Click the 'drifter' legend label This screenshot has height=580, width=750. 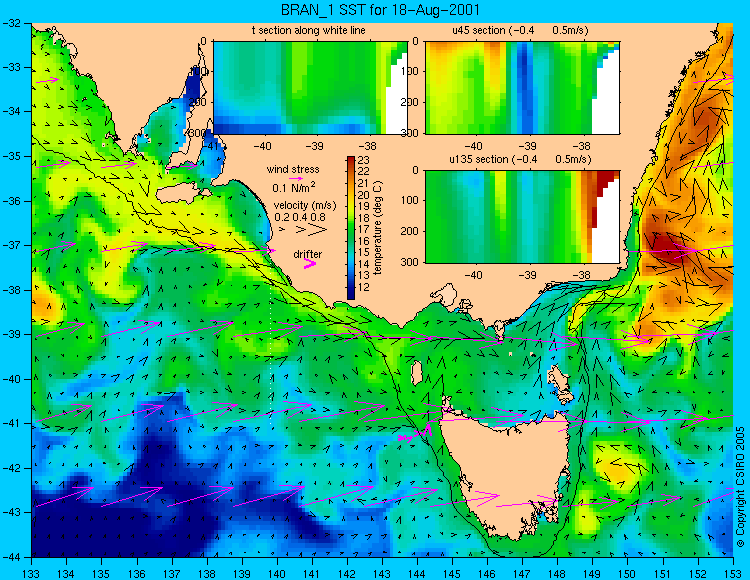308,254
